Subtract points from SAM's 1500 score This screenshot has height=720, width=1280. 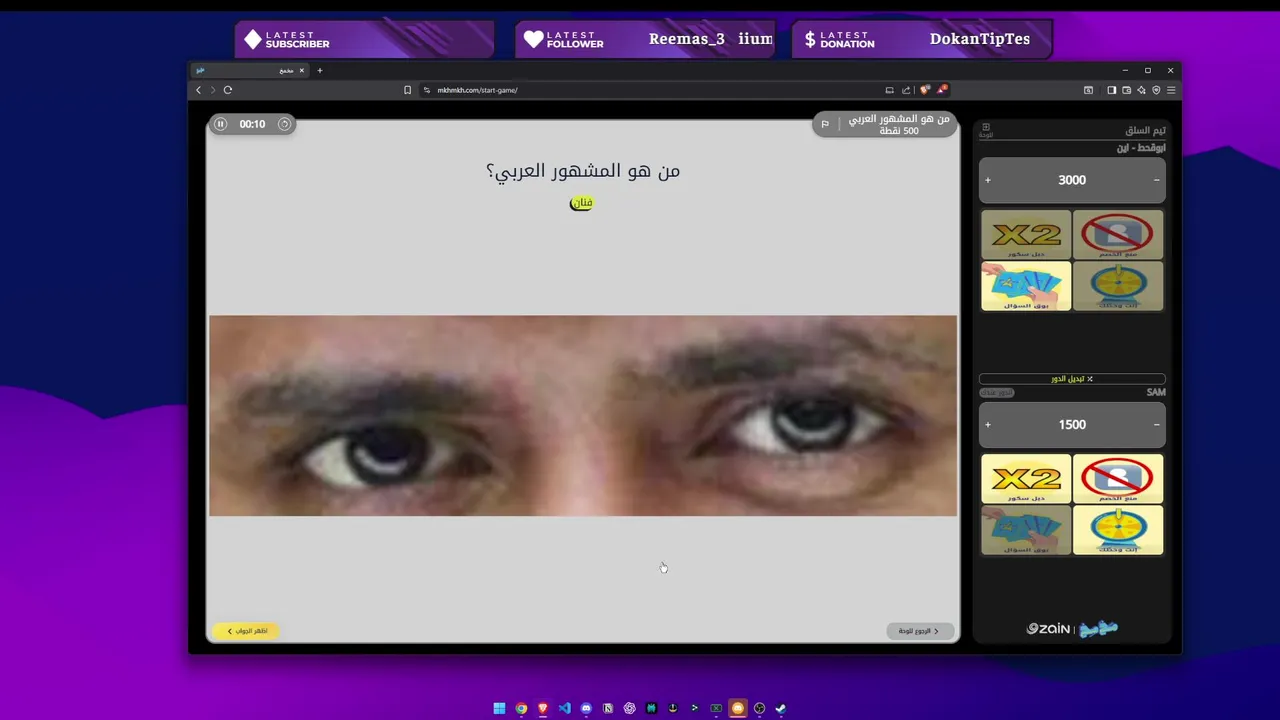tap(1157, 425)
